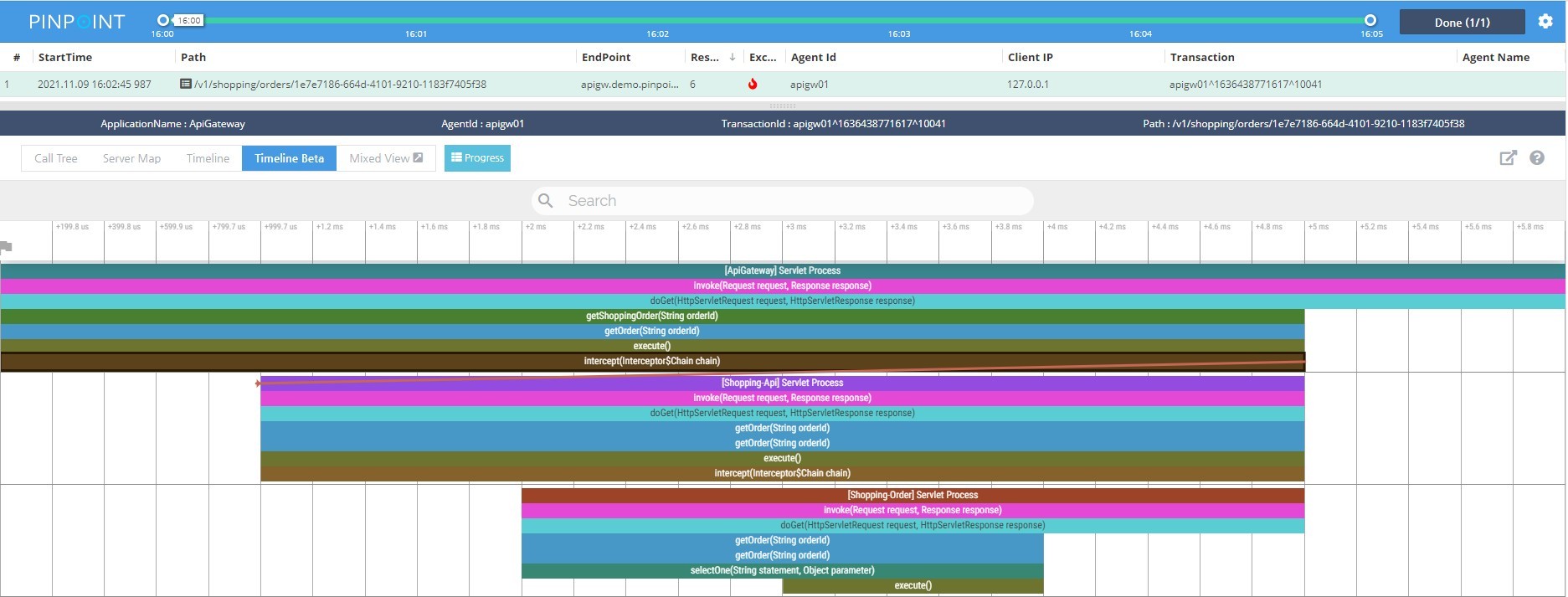Open the settings gear icon

coord(1545,22)
